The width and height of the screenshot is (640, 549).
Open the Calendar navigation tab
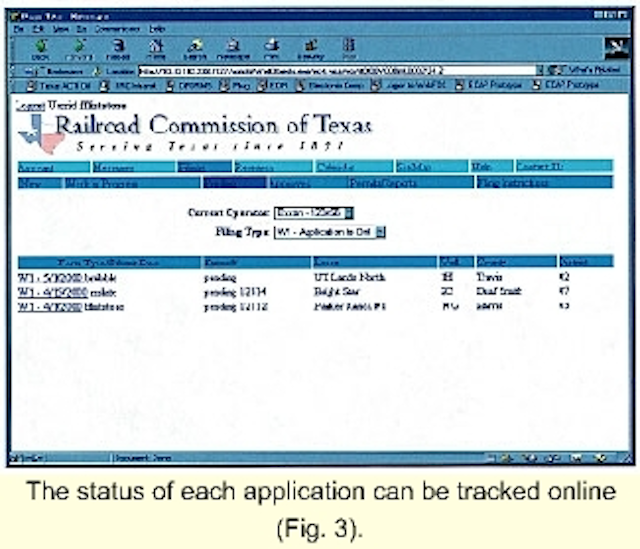click(353, 167)
